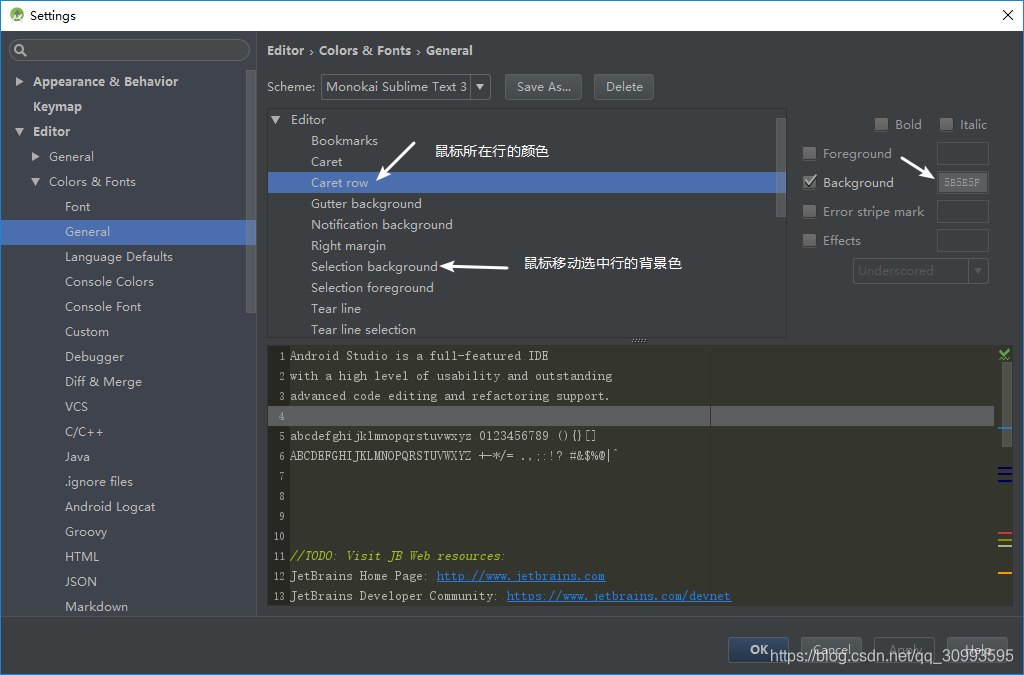Image resolution: width=1024 pixels, height=675 pixels.
Task: Enable the Error stripe mark checkbox
Action: point(809,212)
